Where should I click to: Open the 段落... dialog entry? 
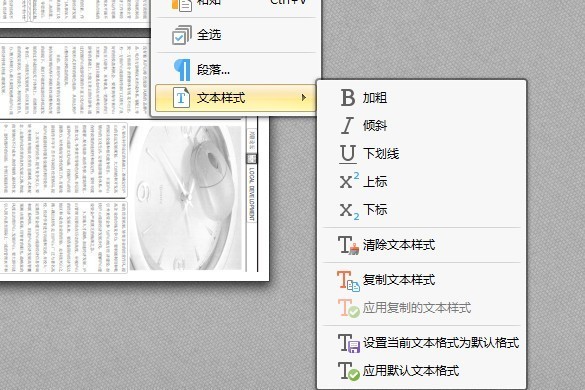pos(213,70)
